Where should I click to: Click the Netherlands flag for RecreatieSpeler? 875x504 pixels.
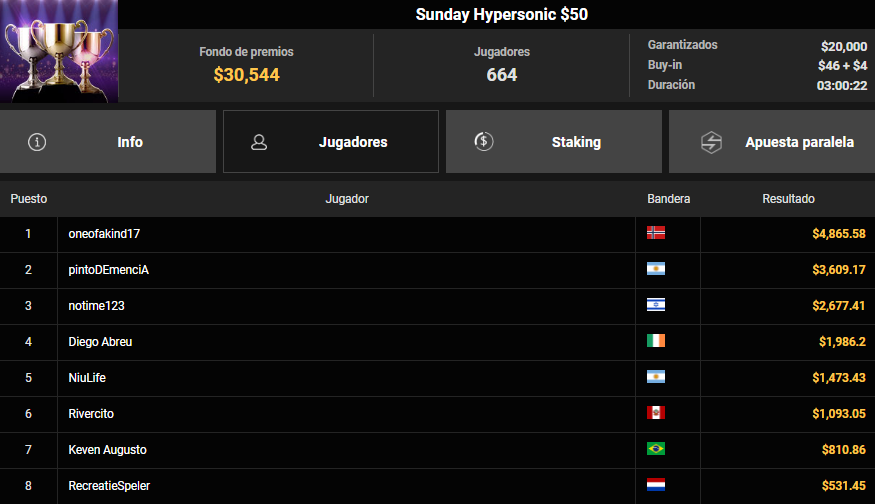pyautogui.click(x=656, y=484)
